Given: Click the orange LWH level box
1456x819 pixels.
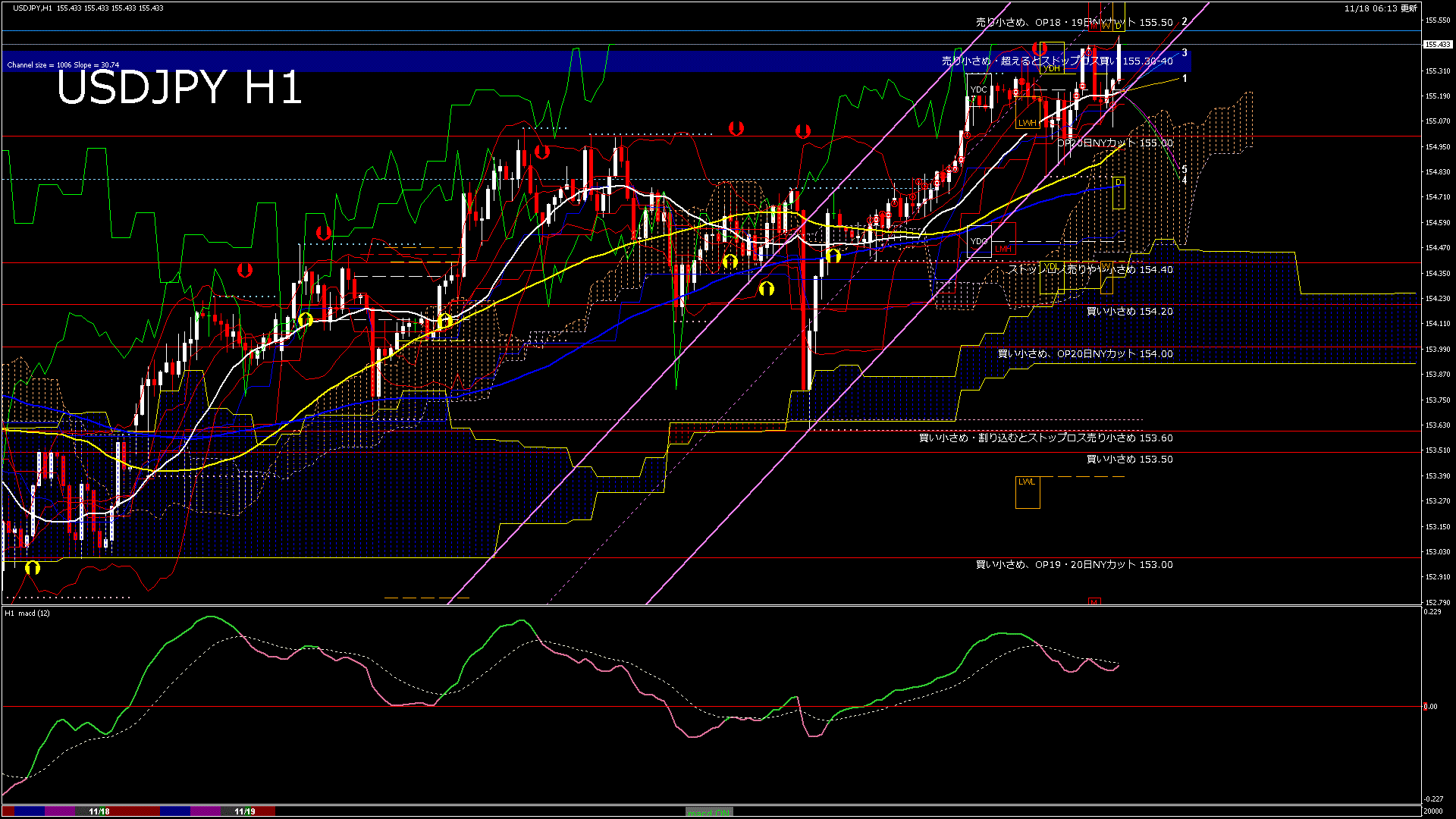Looking at the screenshot, I should click(1028, 123).
